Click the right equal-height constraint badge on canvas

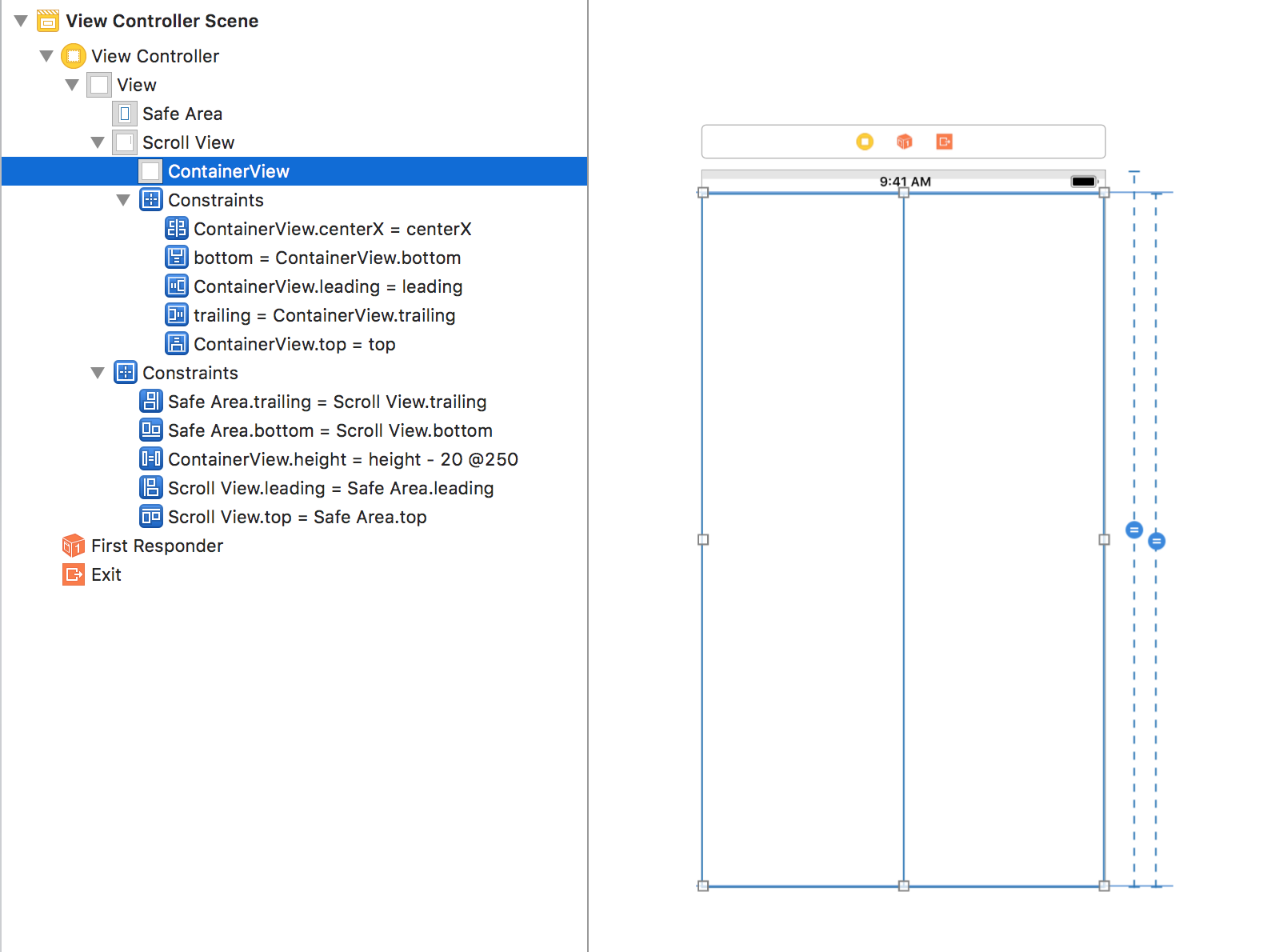pos(1157,542)
